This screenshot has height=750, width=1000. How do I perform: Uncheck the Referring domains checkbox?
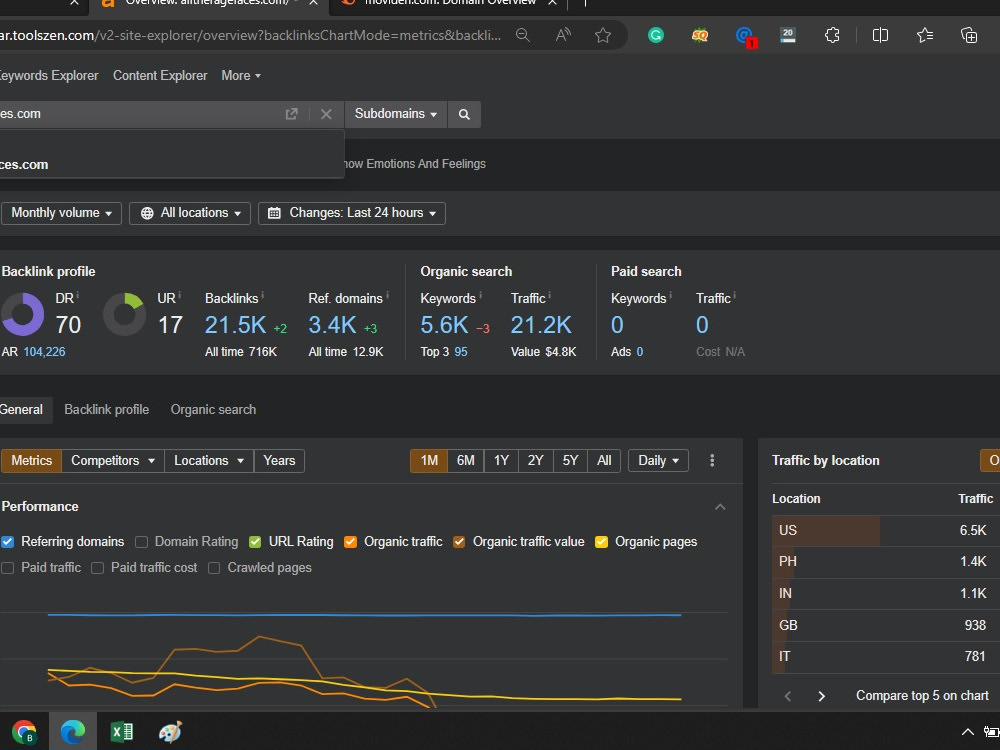coord(8,541)
